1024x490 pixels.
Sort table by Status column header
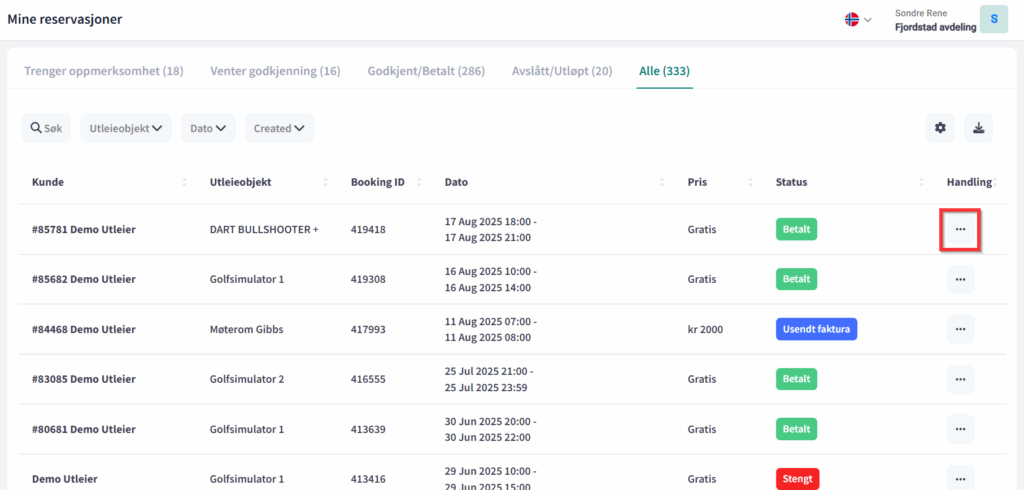coord(791,182)
